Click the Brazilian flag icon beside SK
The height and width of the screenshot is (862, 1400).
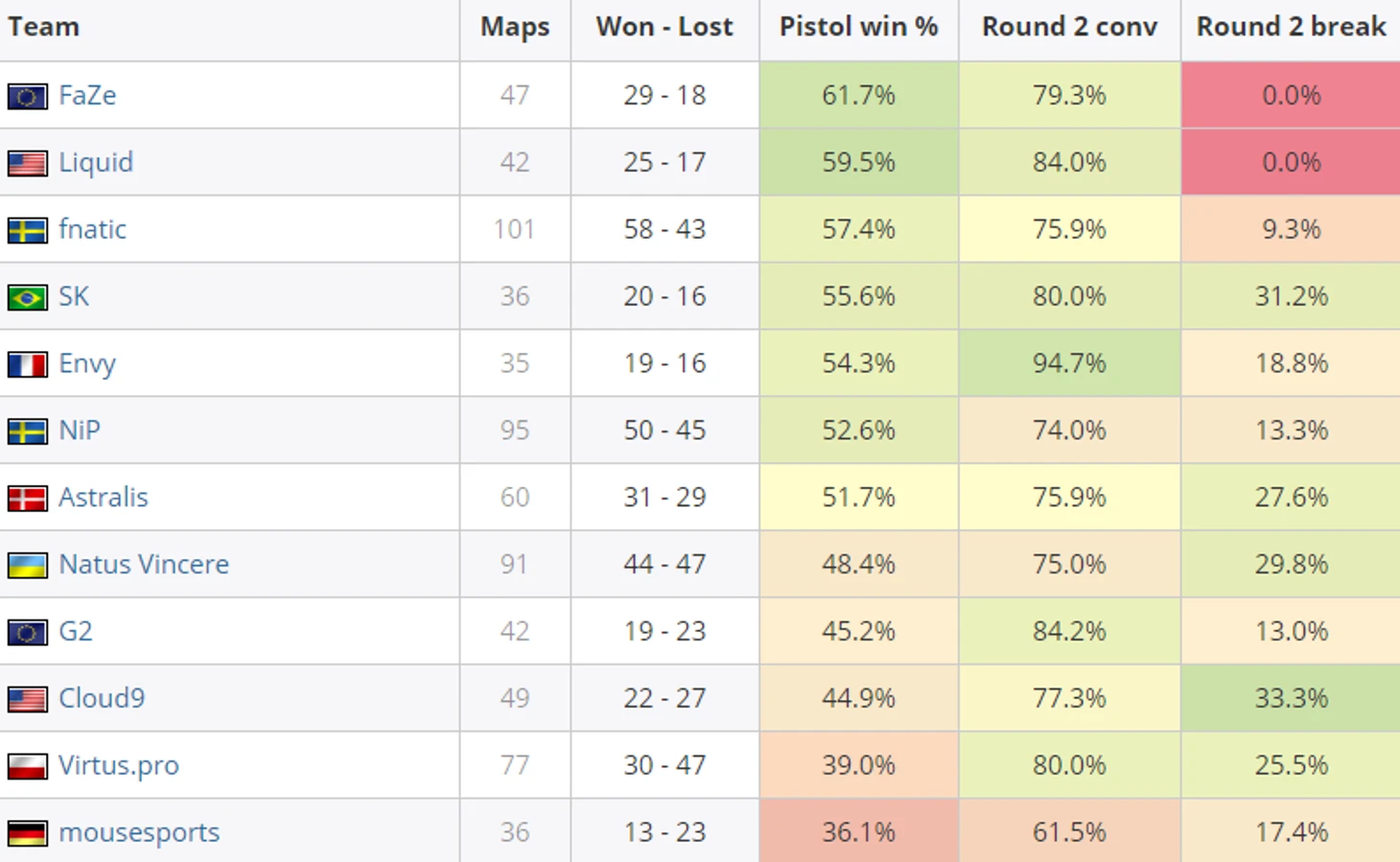coord(27,297)
